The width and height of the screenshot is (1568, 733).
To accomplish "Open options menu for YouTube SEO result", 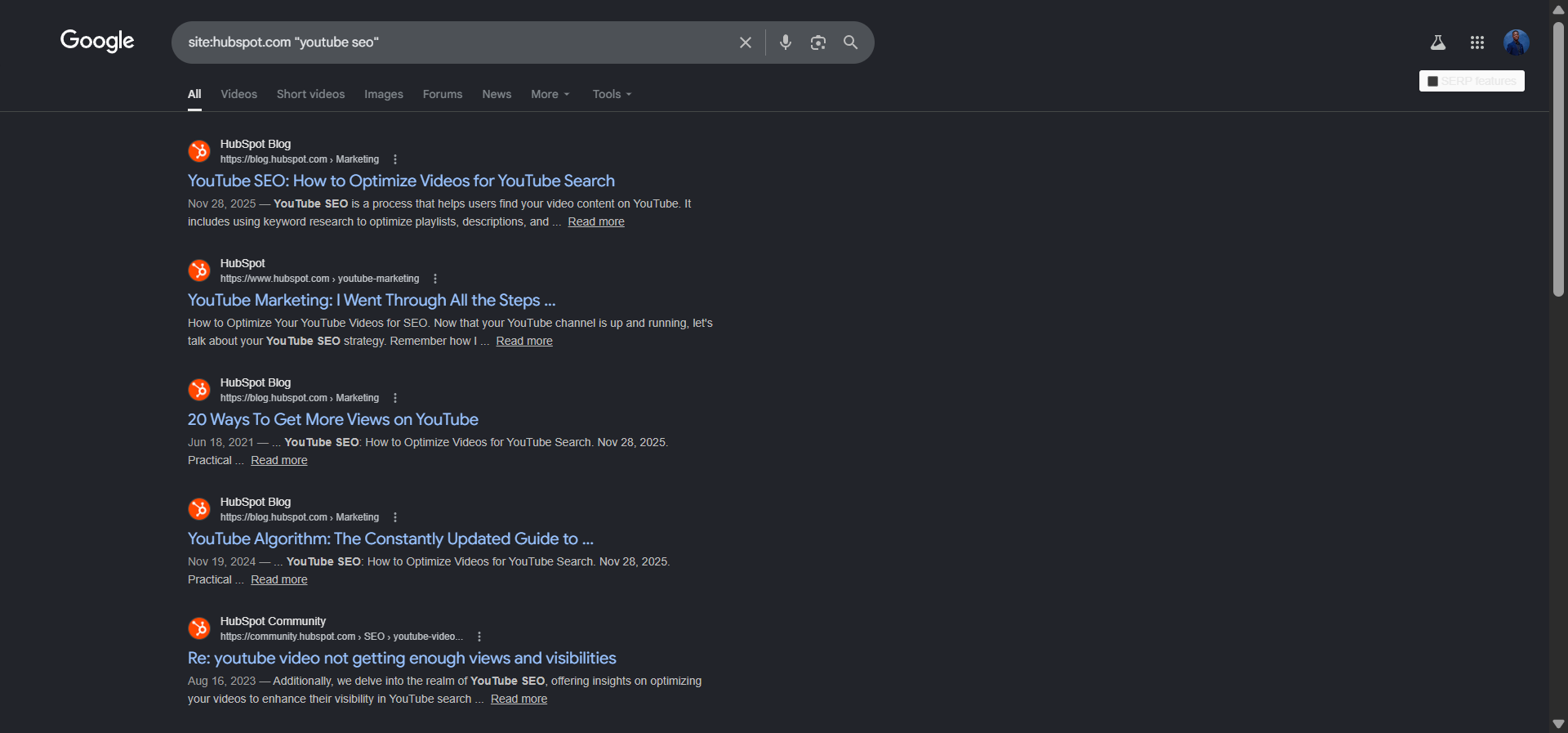I will tap(395, 159).
